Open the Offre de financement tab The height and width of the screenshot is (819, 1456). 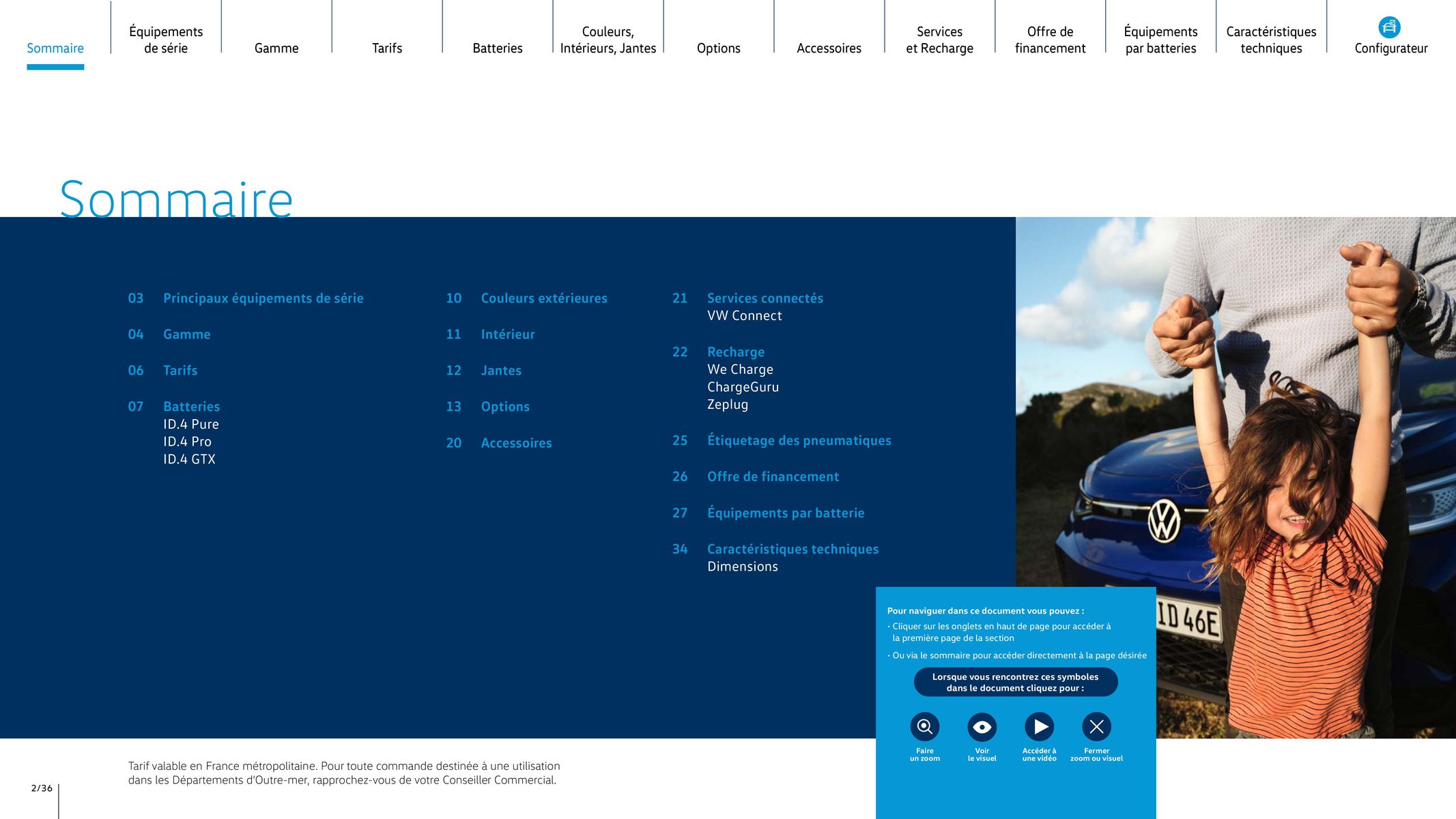(1051, 40)
